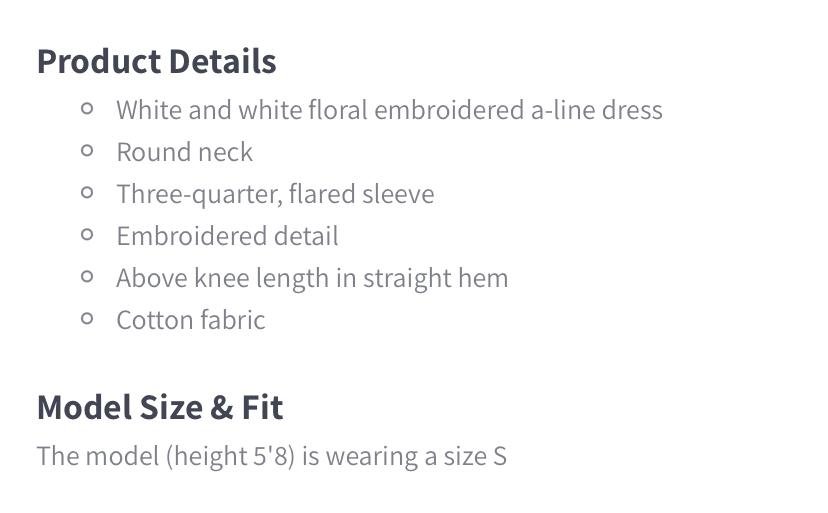828x513 pixels.
Task: Click the Product Details heading
Action: [x=156, y=62]
